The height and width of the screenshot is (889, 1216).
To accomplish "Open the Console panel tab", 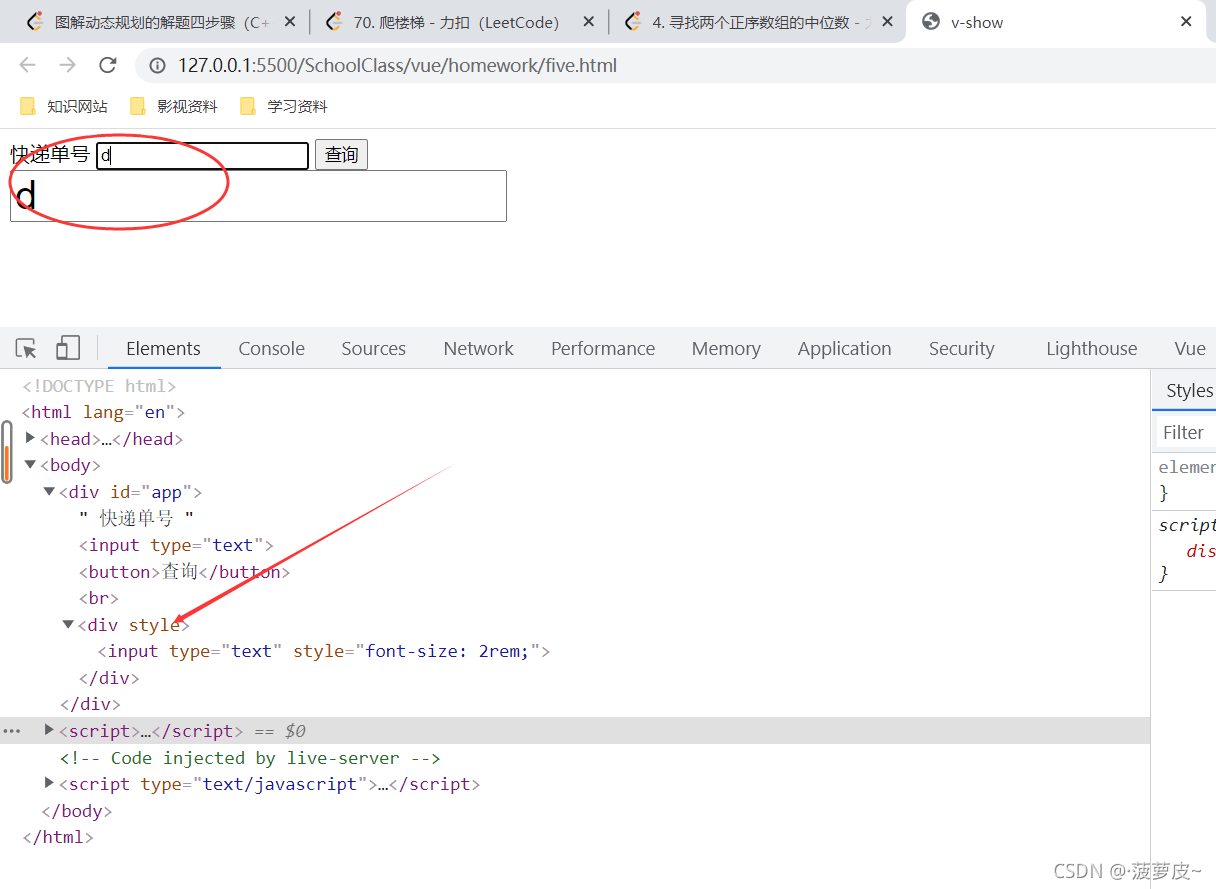I will click(x=271, y=348).
